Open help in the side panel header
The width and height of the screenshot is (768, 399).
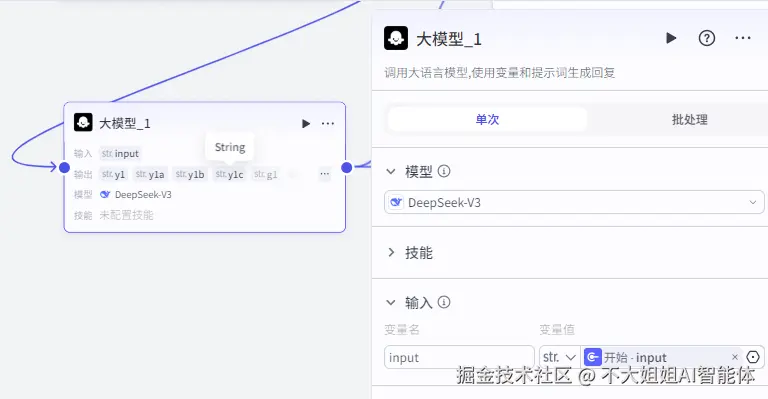tap(707, 38)
